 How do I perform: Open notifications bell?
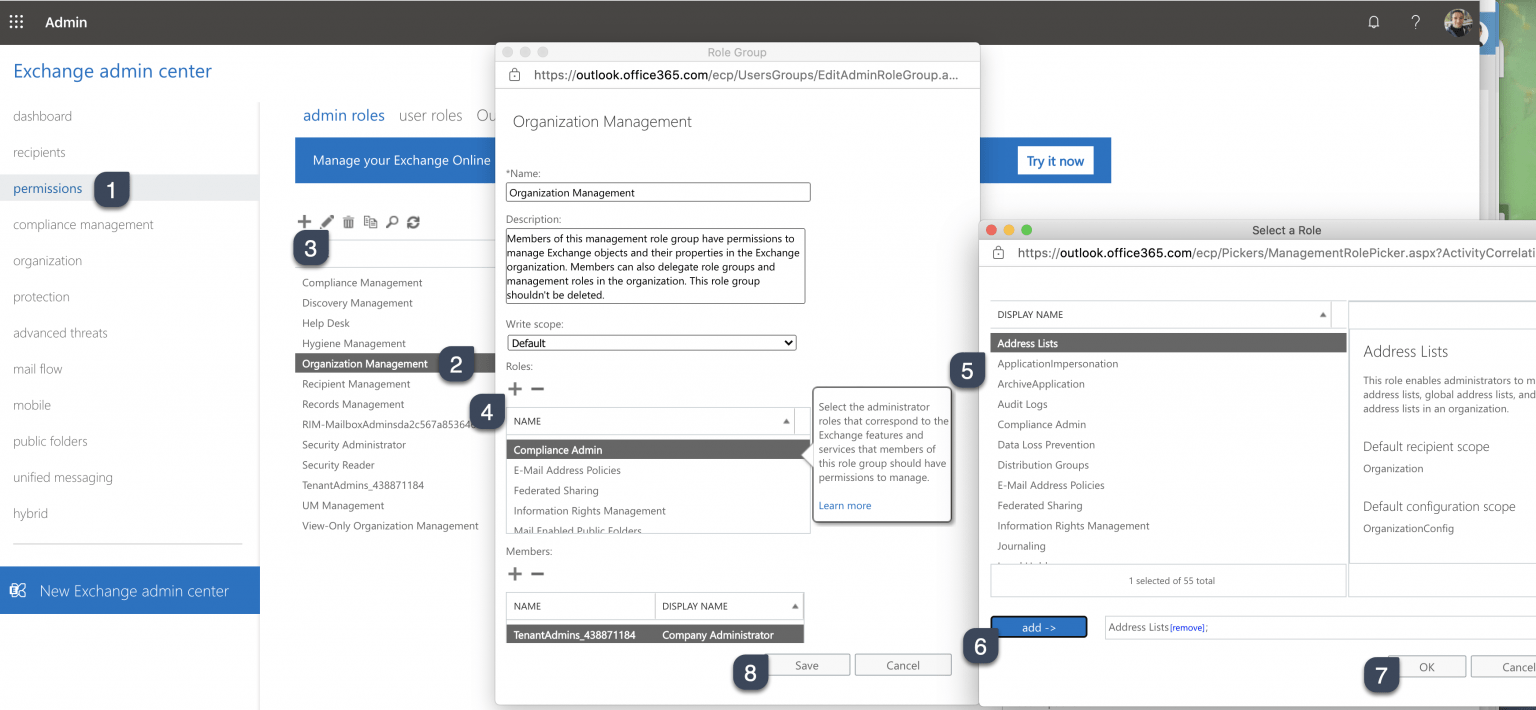[x=1373, y=21]
